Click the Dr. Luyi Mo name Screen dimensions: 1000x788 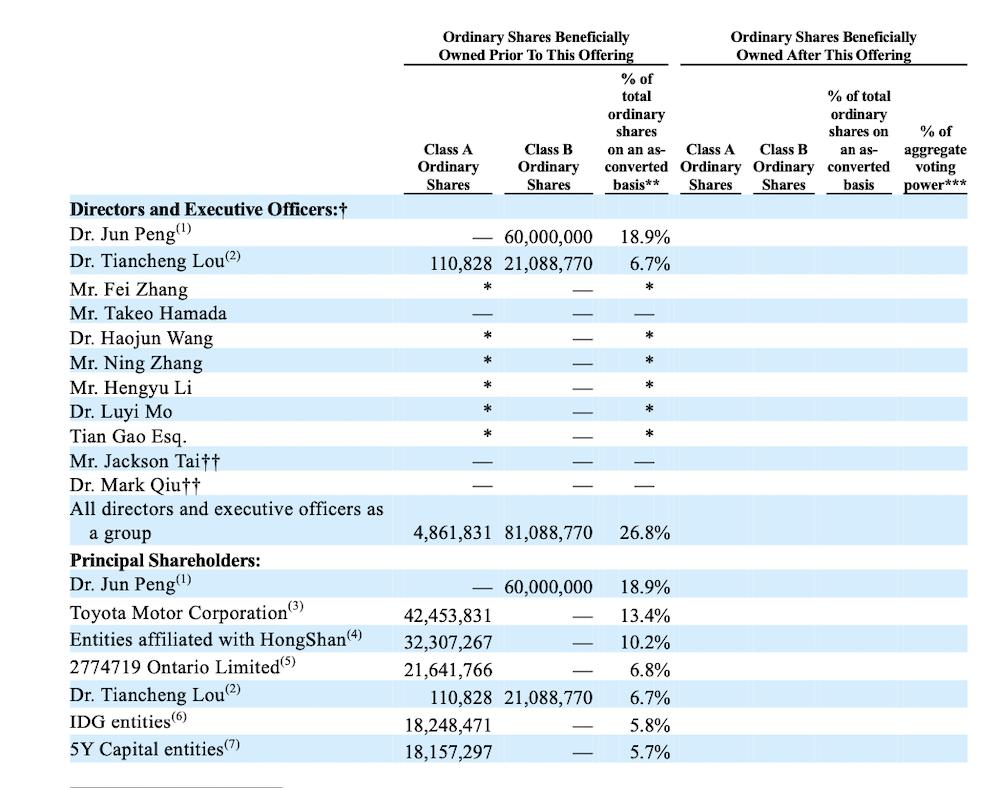pyautogui.click(x=121, y=411)
